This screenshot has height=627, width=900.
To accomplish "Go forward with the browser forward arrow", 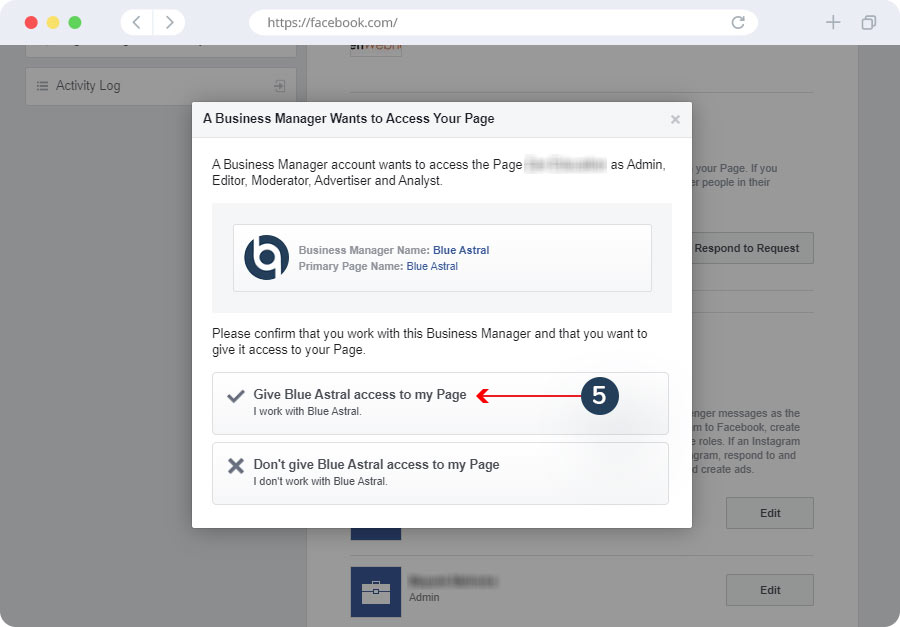I will [x=169, y=22].
